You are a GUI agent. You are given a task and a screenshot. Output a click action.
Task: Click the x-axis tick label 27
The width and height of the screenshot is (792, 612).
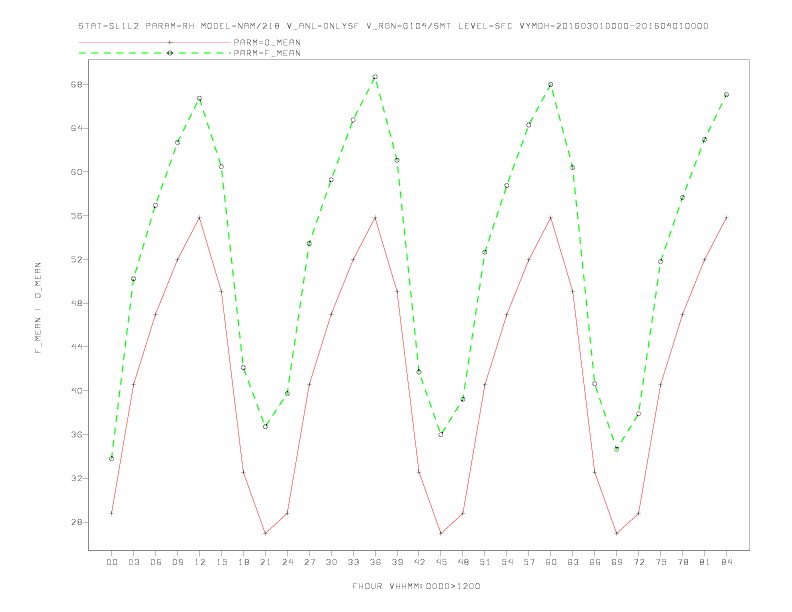tap(309, 562)
